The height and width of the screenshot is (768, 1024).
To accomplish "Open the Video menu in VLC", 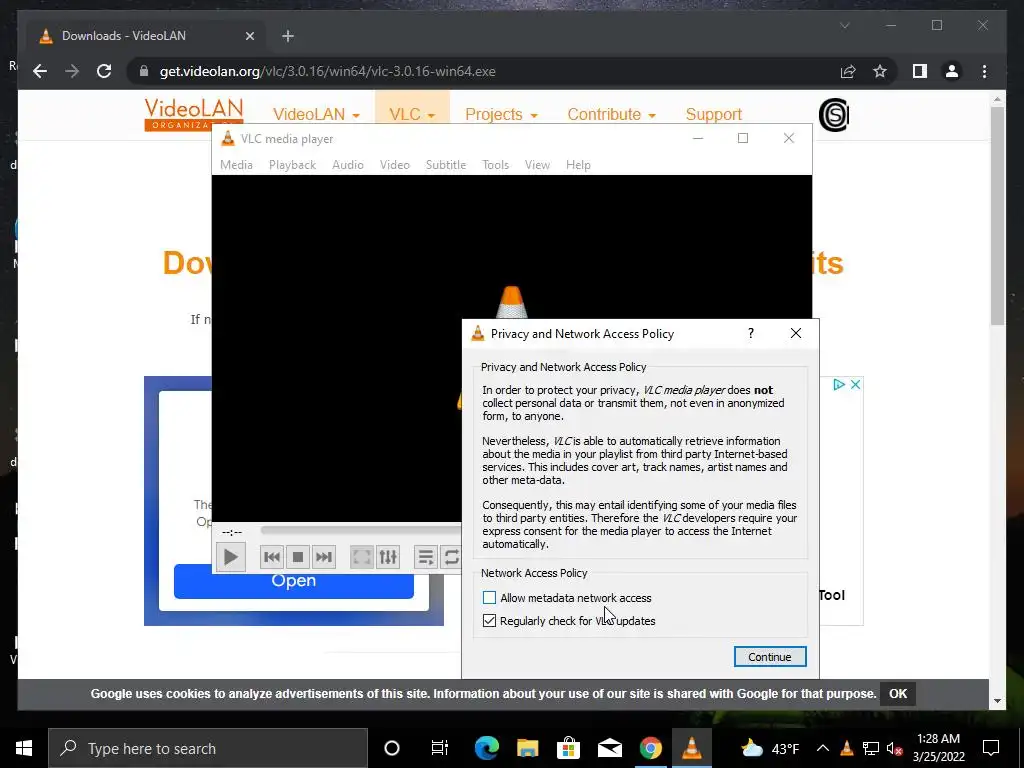I will [x=395, y=165].
